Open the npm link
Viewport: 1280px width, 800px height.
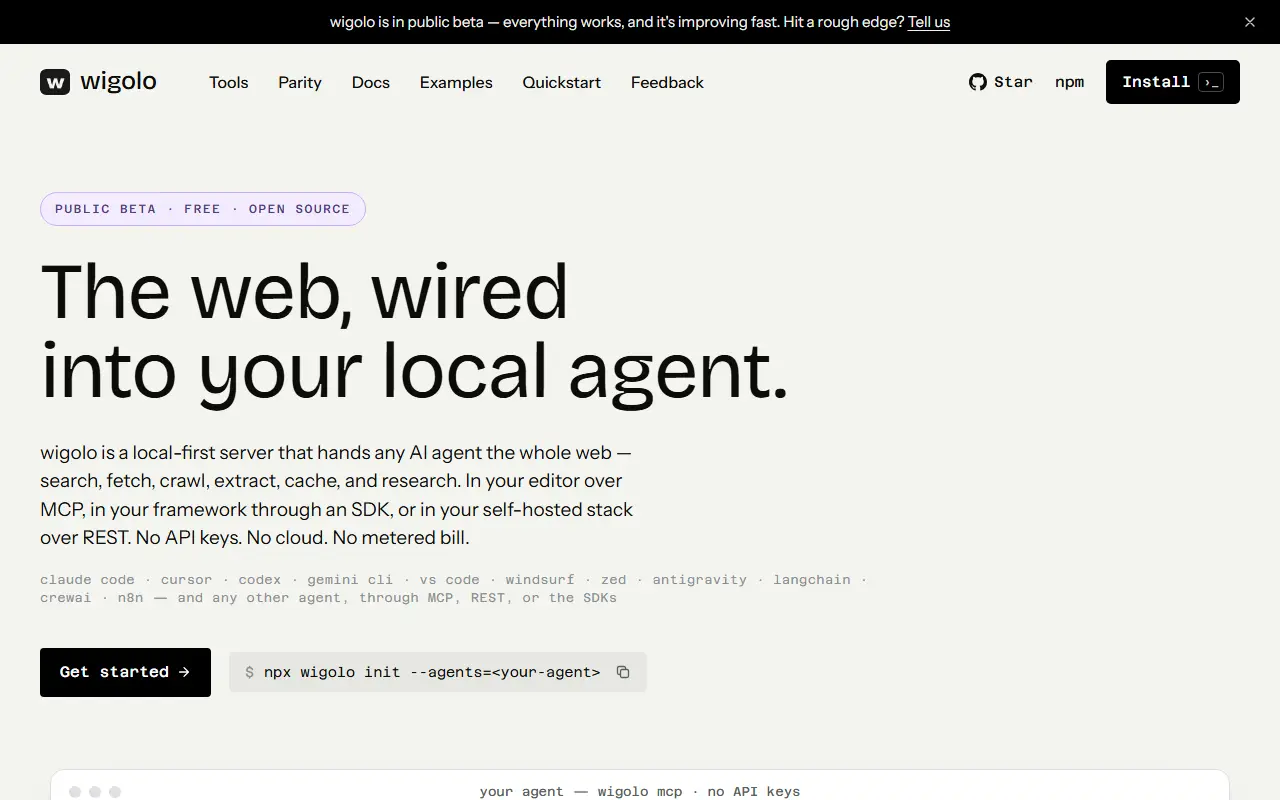pyautogui.click(x=1069, y=82)
